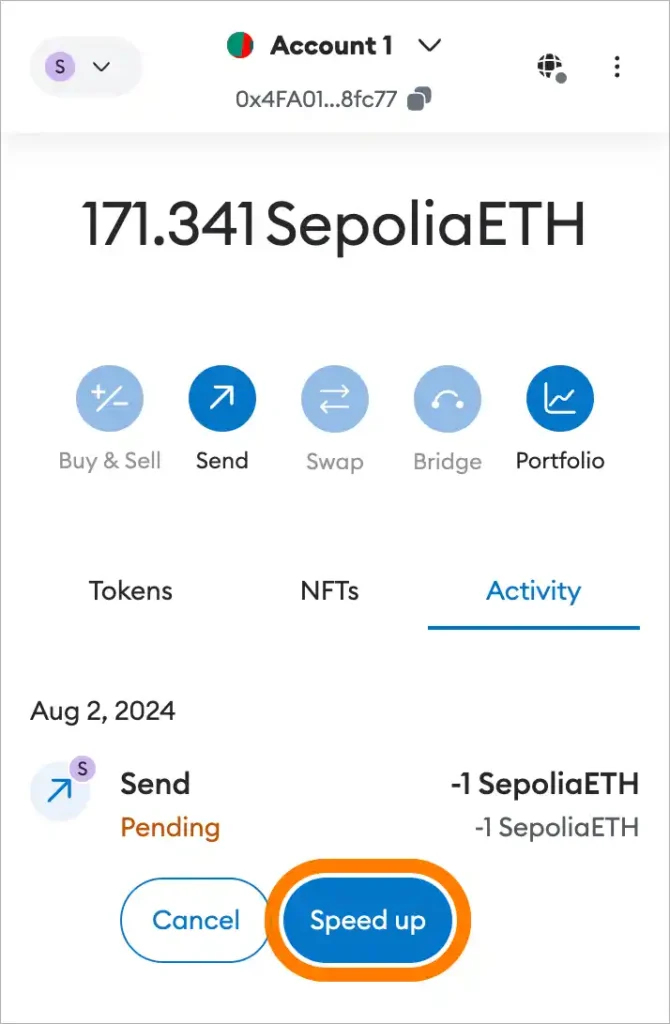The width and height of the screenshot is (670, 1024).
Task: Expand the Account 1 dropdown
Action: tap(430, 45)
